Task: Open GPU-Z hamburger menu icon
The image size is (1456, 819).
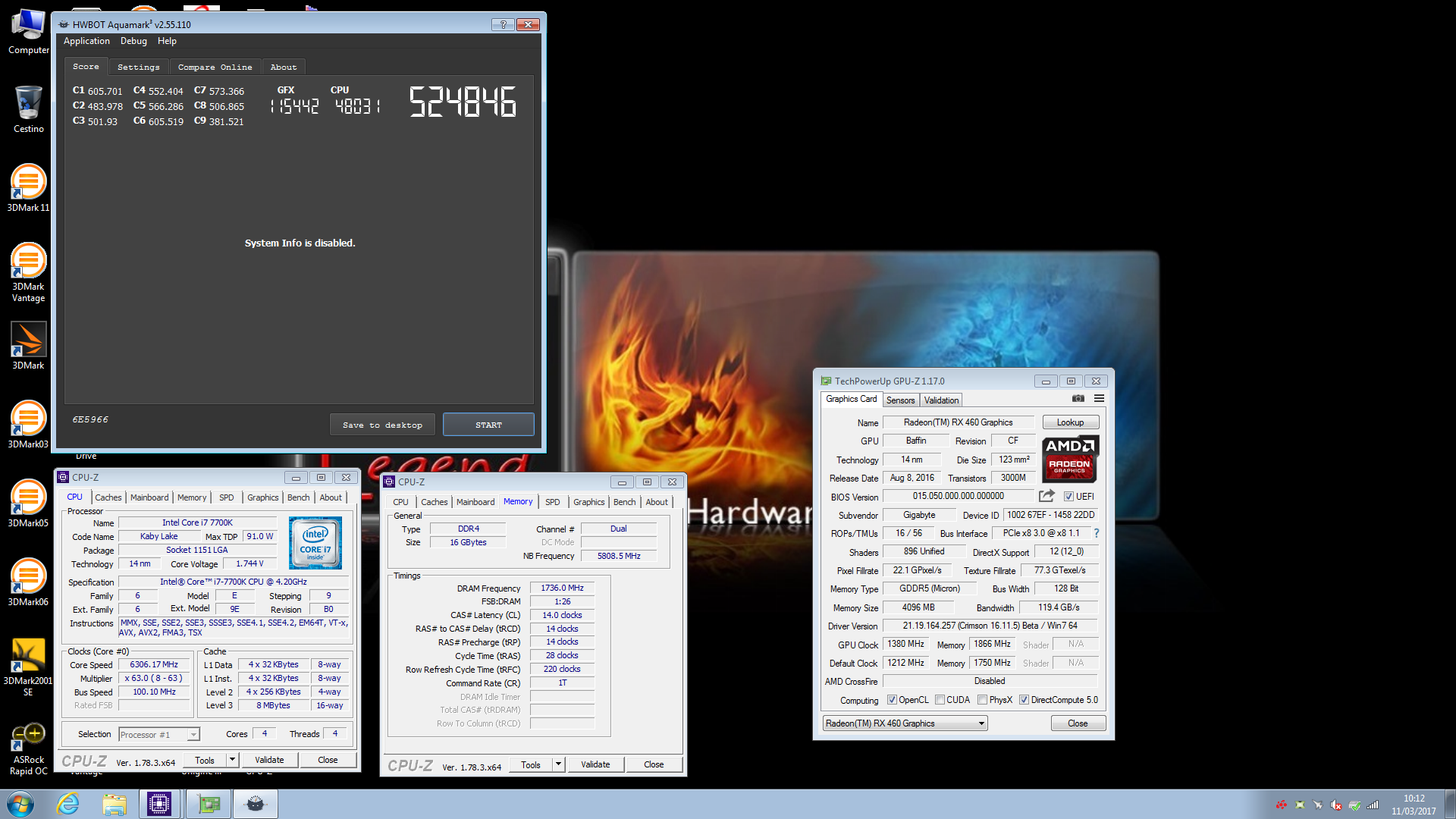Action: pos(1099,399)
